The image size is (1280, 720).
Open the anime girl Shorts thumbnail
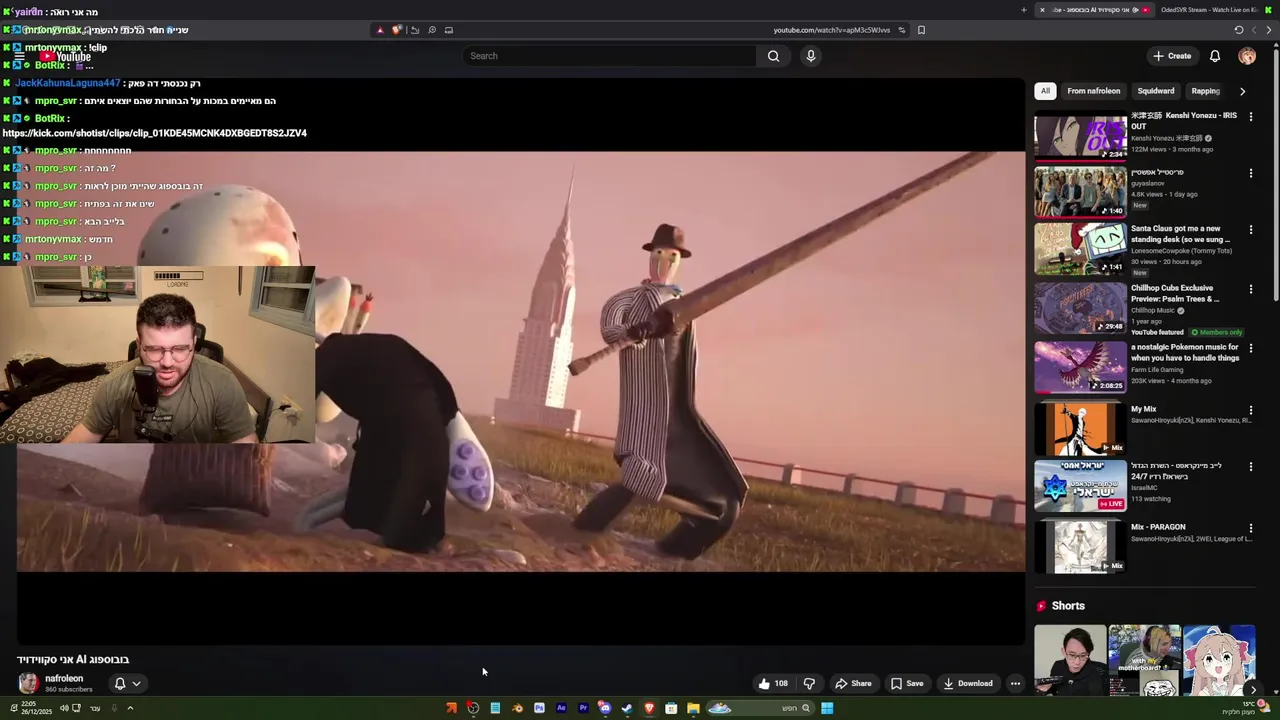(x=1219, y=660)
